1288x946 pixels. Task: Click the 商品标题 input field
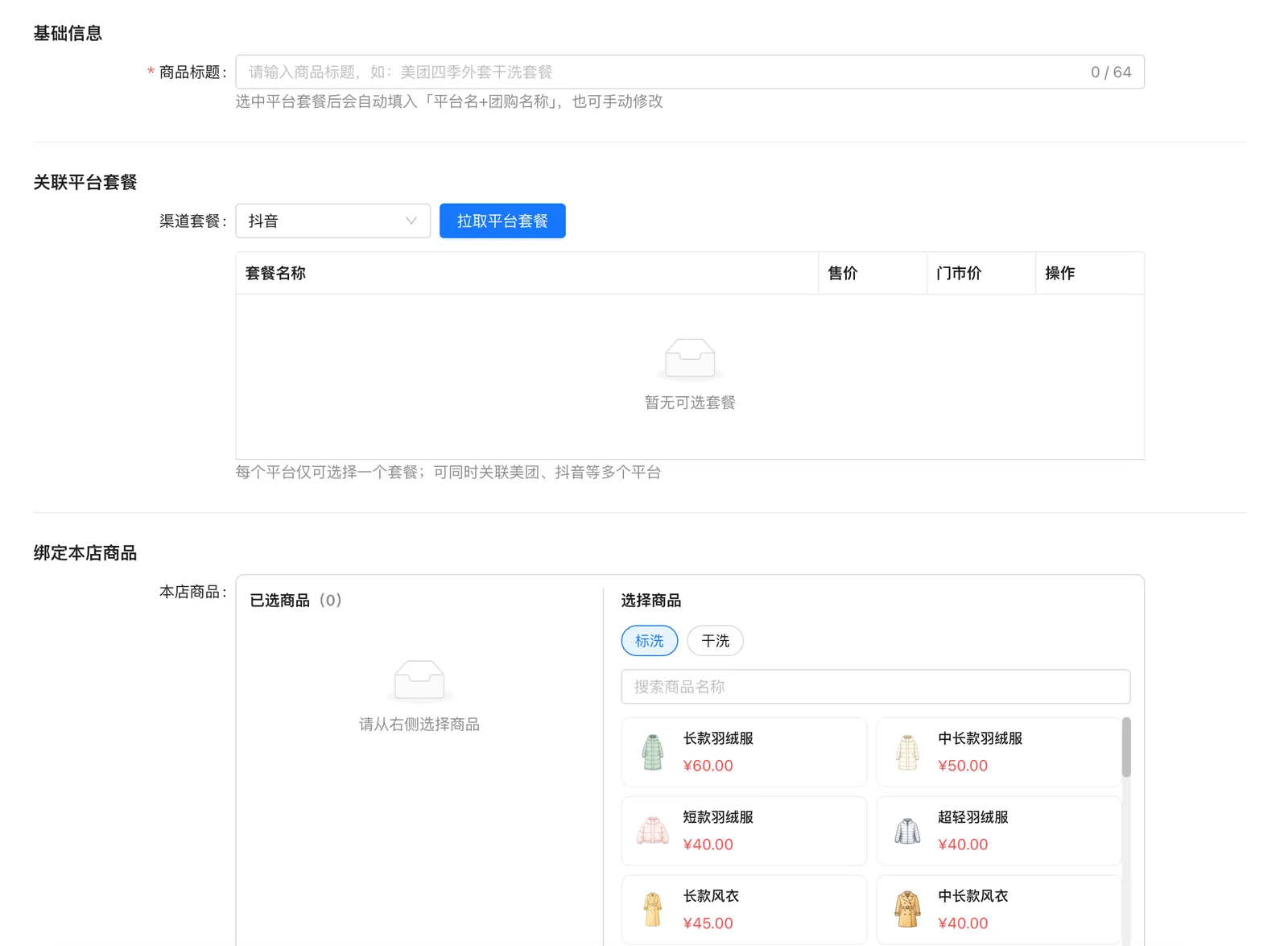click(x=689, y=72)
